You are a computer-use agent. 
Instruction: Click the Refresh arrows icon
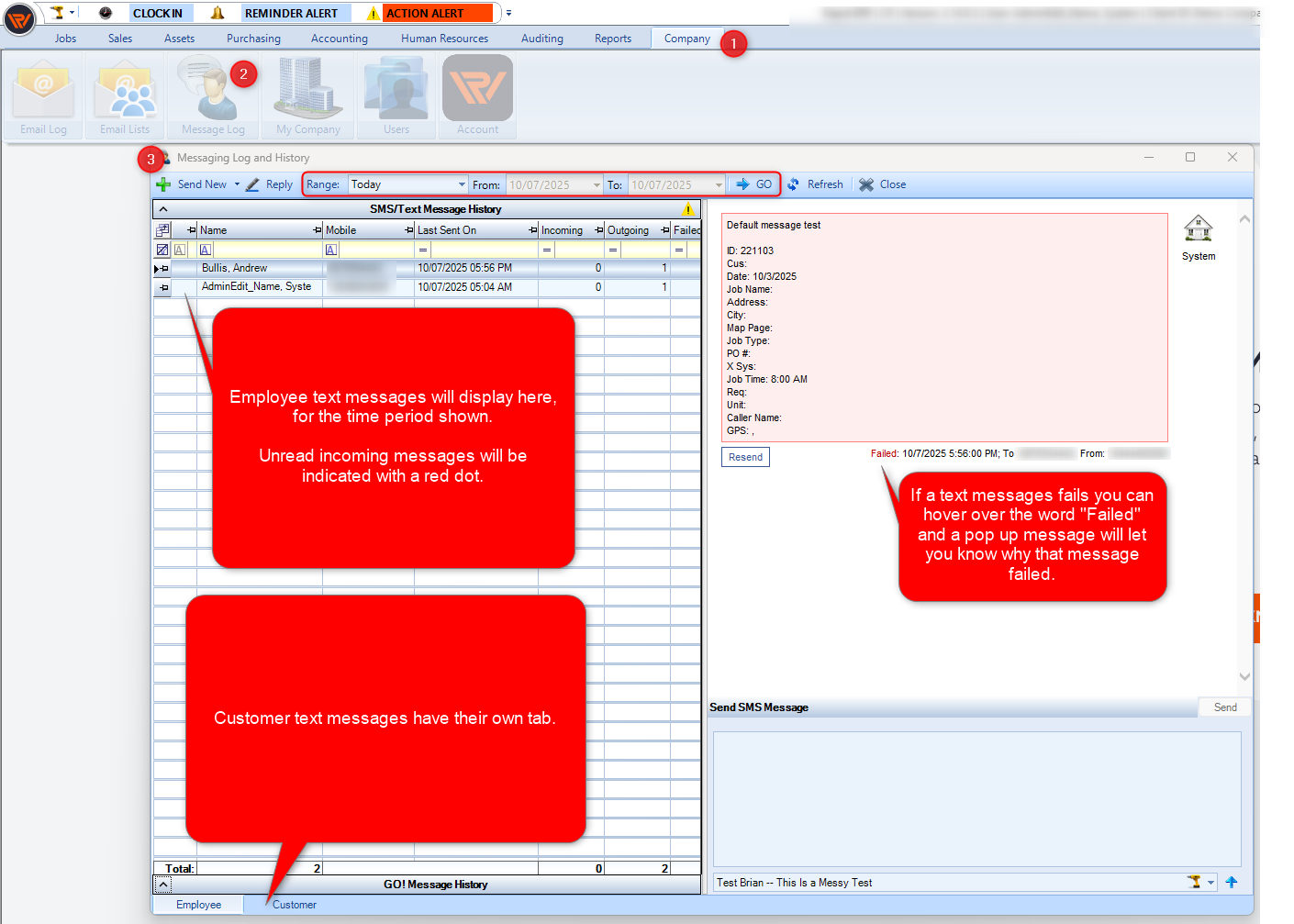pos(793,184)
